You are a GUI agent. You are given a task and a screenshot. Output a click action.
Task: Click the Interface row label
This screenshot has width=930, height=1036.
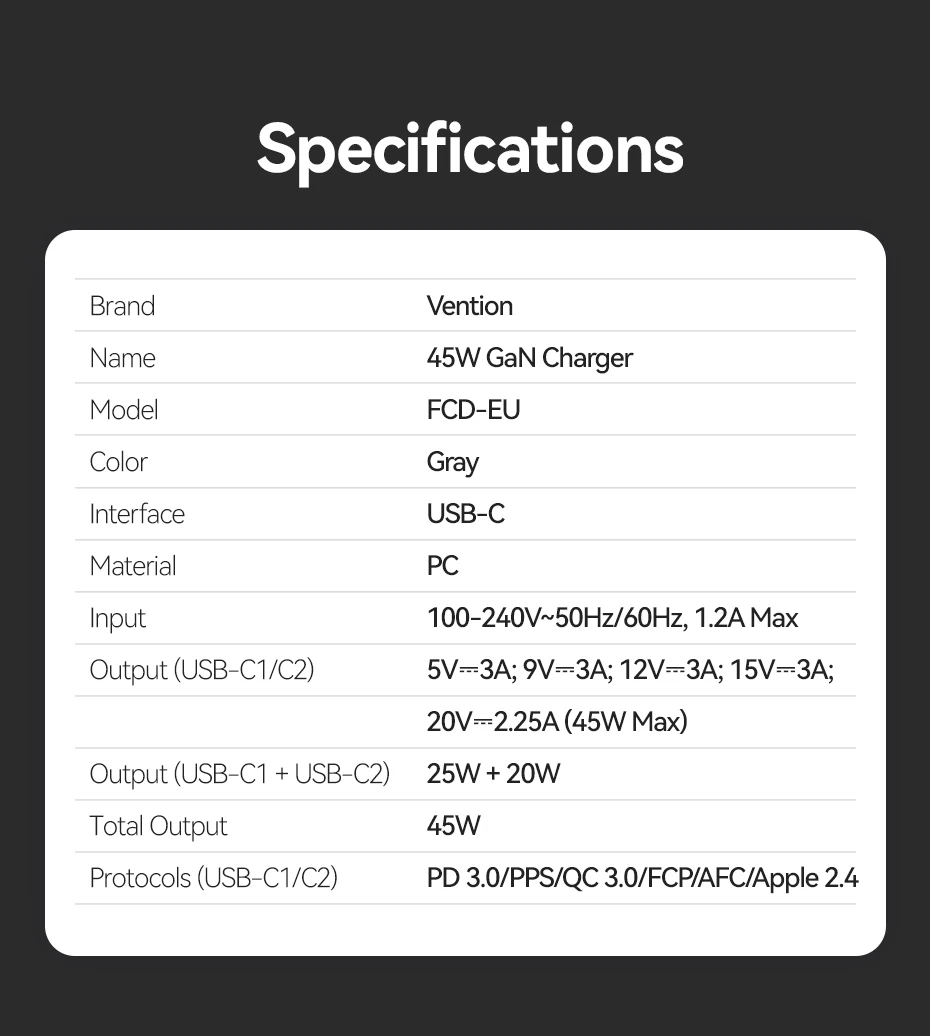(x=137, y=514)
